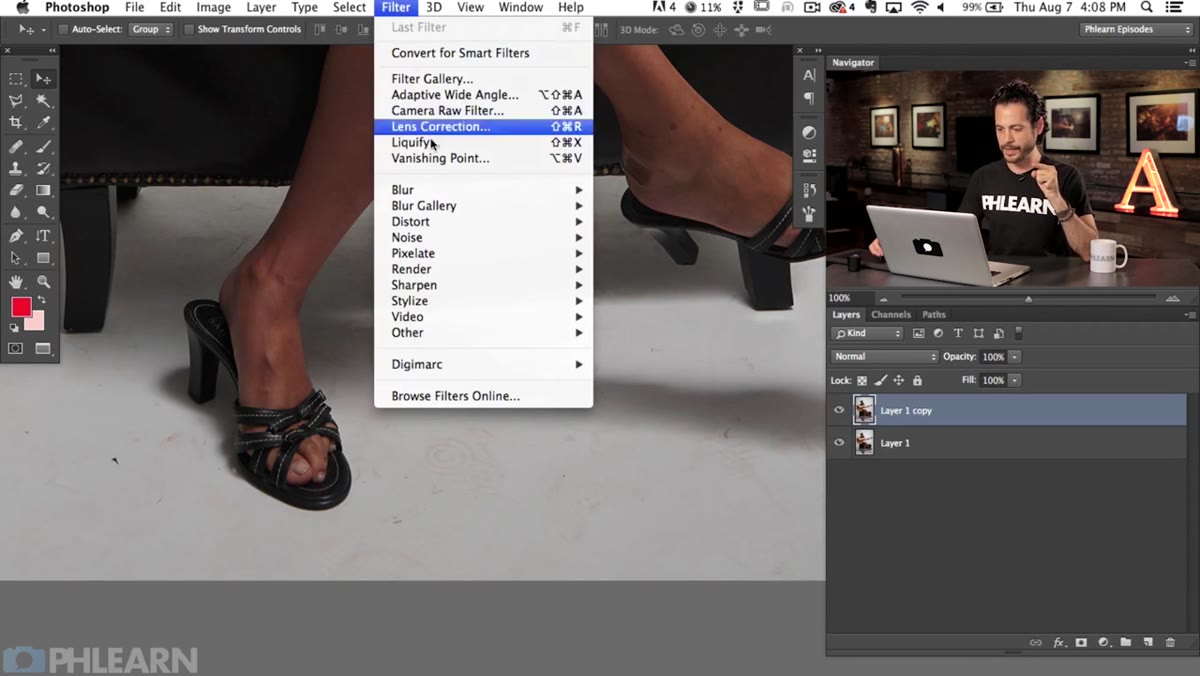Select the Crop tool
Image resolution: width=1200 pixels, height=676 pixels.
(x=16, y=123)
